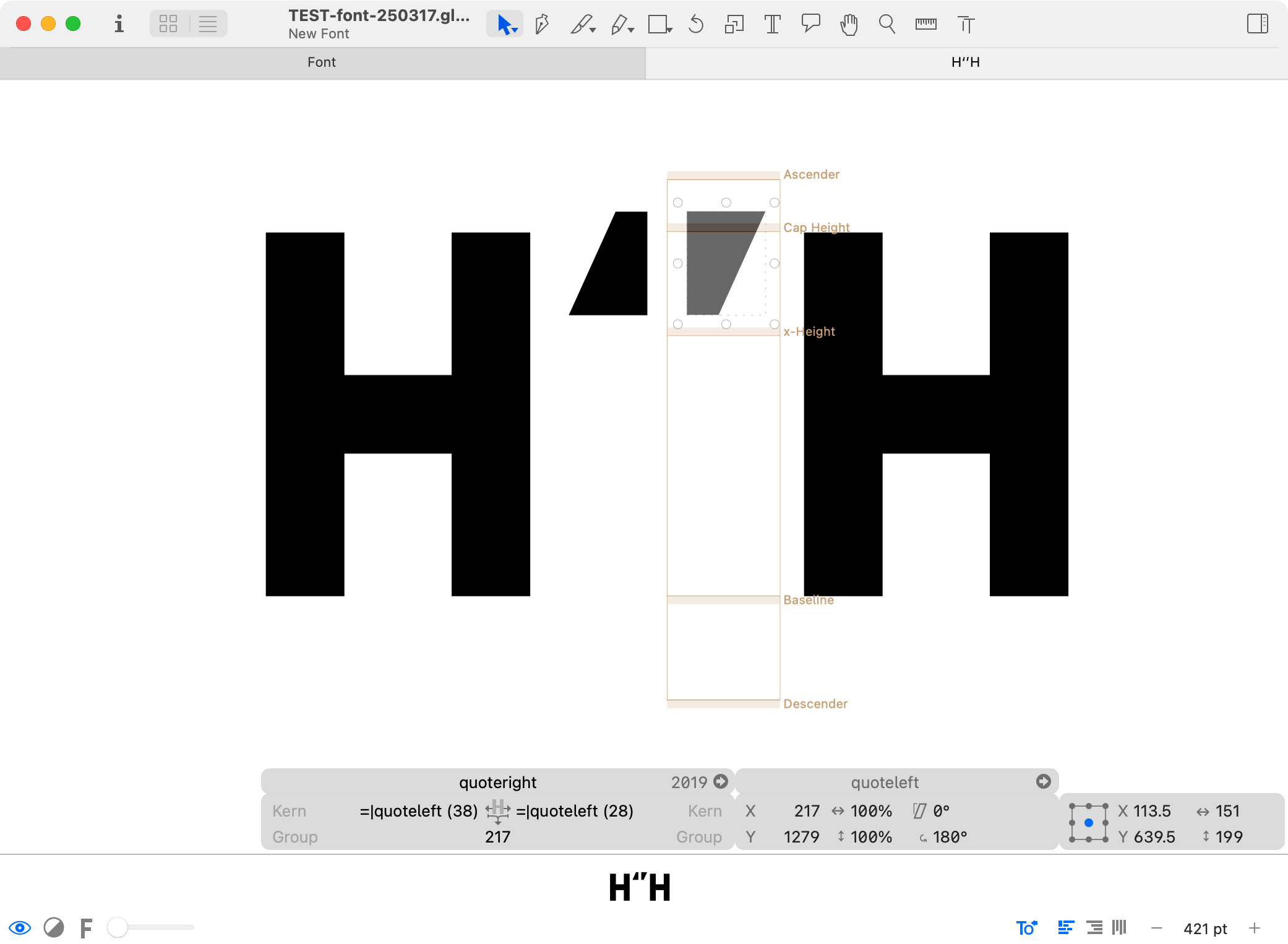Expand the Select tool dropdown arrow
Viewport: 1288px width, 944px height.
tap(515, 30)
